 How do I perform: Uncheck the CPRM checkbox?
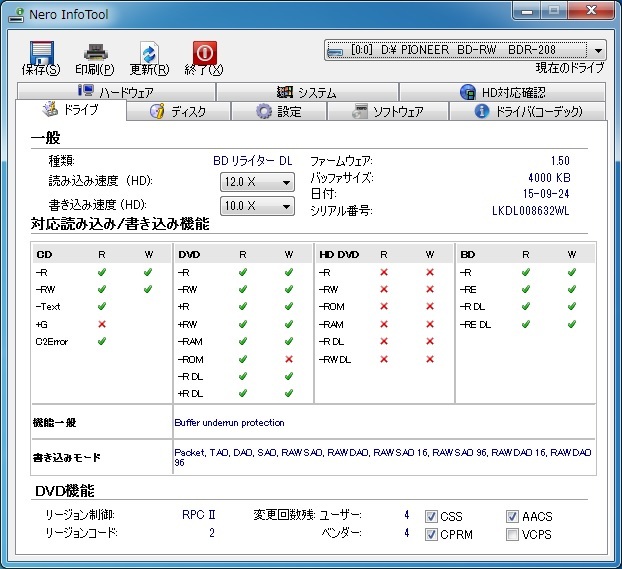pyautogui.click(x=432, y=534)
